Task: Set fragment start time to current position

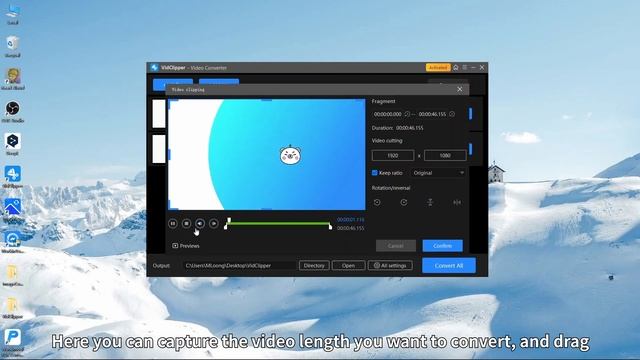Action: click(x=407, y=114)
